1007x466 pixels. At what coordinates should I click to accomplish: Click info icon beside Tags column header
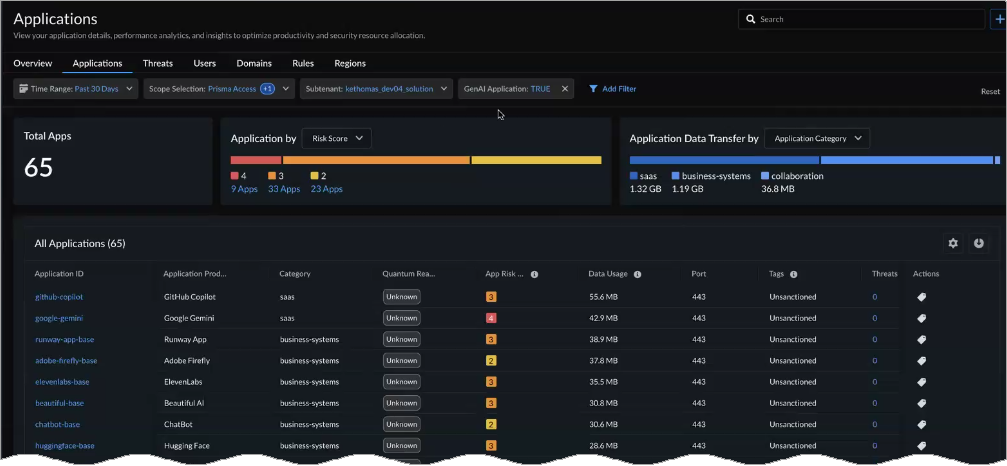[x=793, y=274]
